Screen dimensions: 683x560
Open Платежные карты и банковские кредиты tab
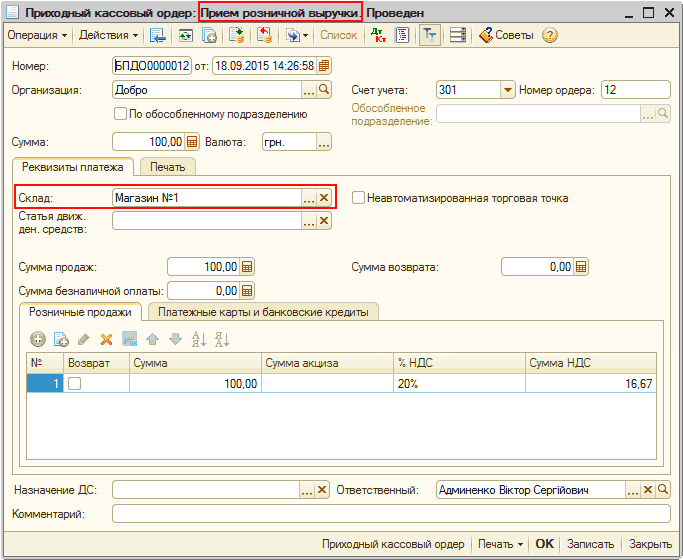pyautogui.click(x=262, y=312)
